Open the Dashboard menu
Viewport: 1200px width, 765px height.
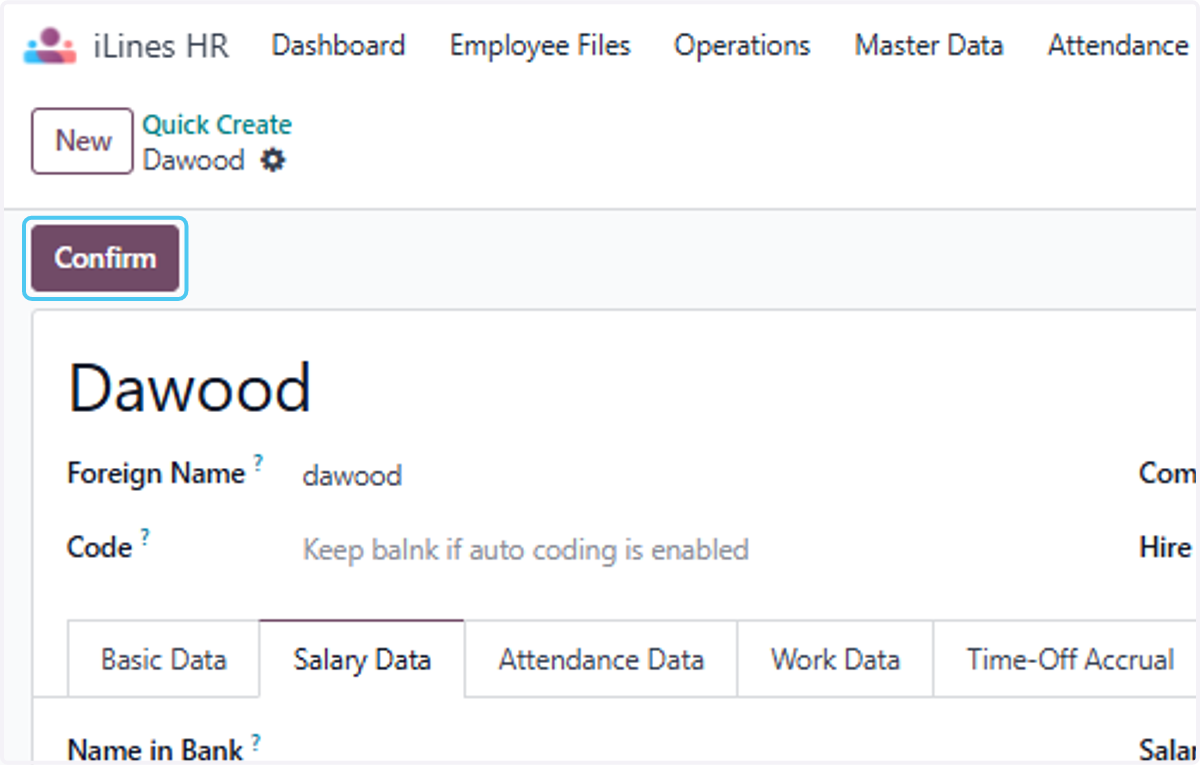coord(338,46)
